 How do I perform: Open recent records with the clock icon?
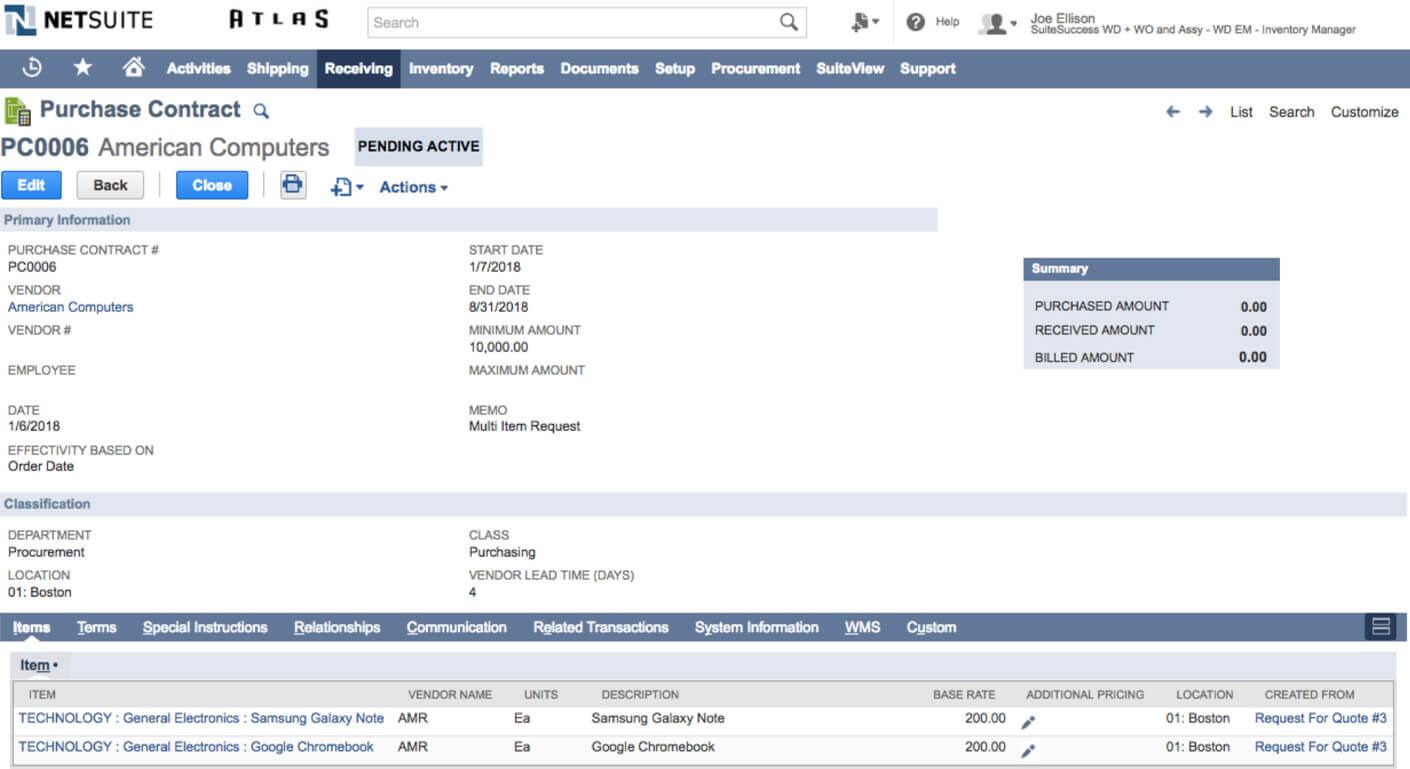point(30,68)
